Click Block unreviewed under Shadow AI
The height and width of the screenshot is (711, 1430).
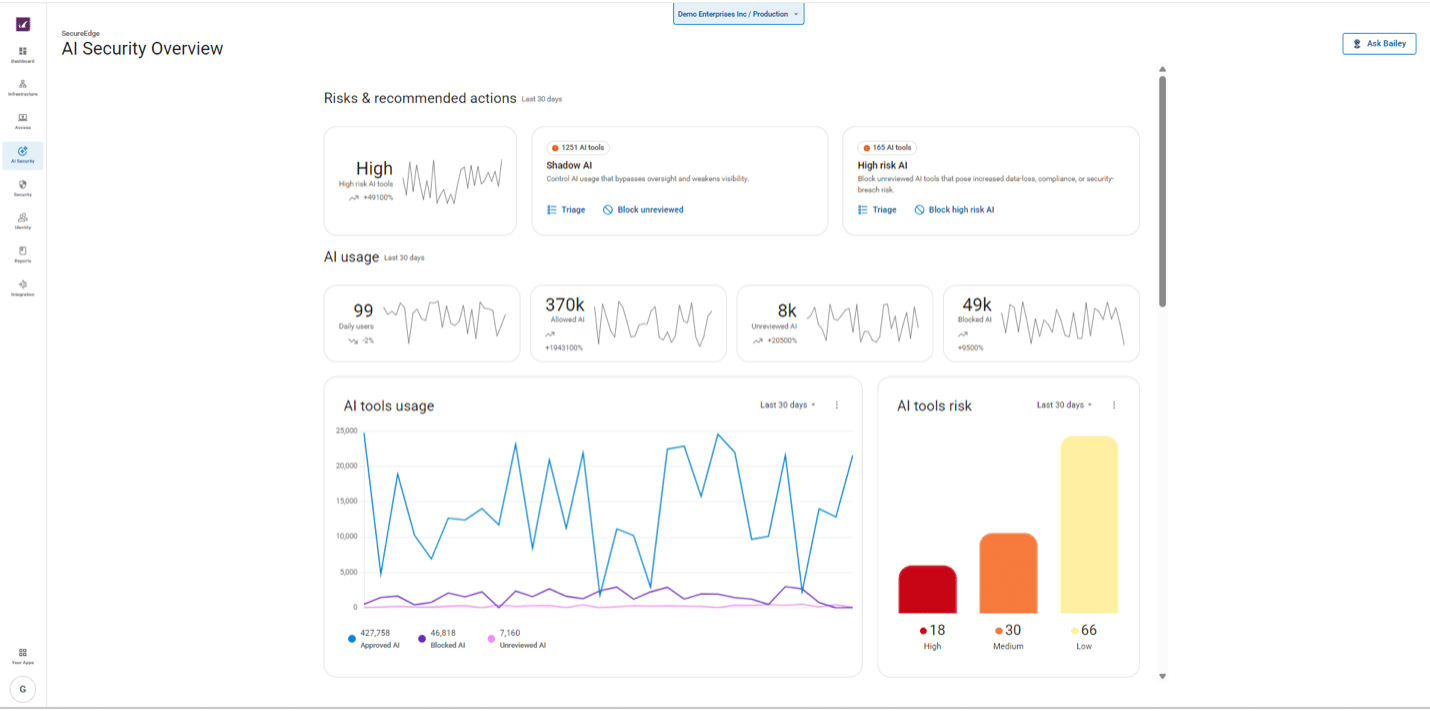click(643, 210)
